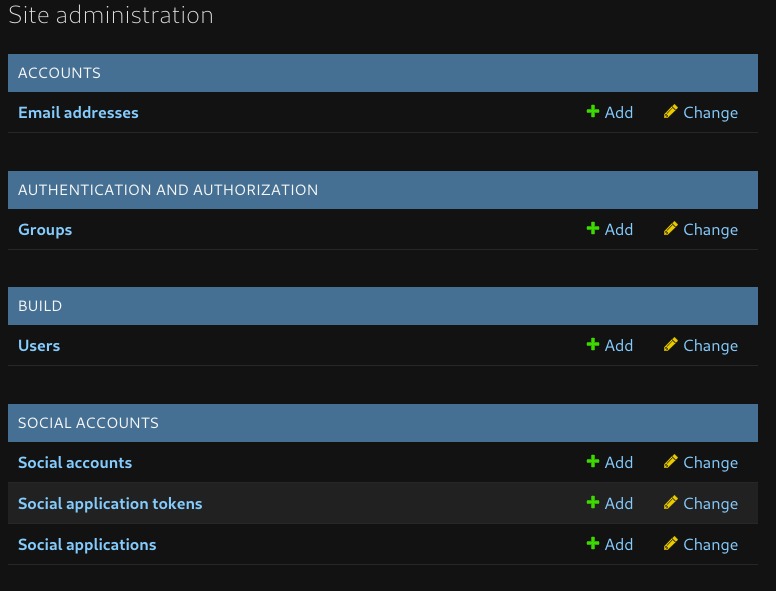This screenshot has width=776, height=591.
Task: Open the ACCOUNTS app section header
Action: point(59,73)
